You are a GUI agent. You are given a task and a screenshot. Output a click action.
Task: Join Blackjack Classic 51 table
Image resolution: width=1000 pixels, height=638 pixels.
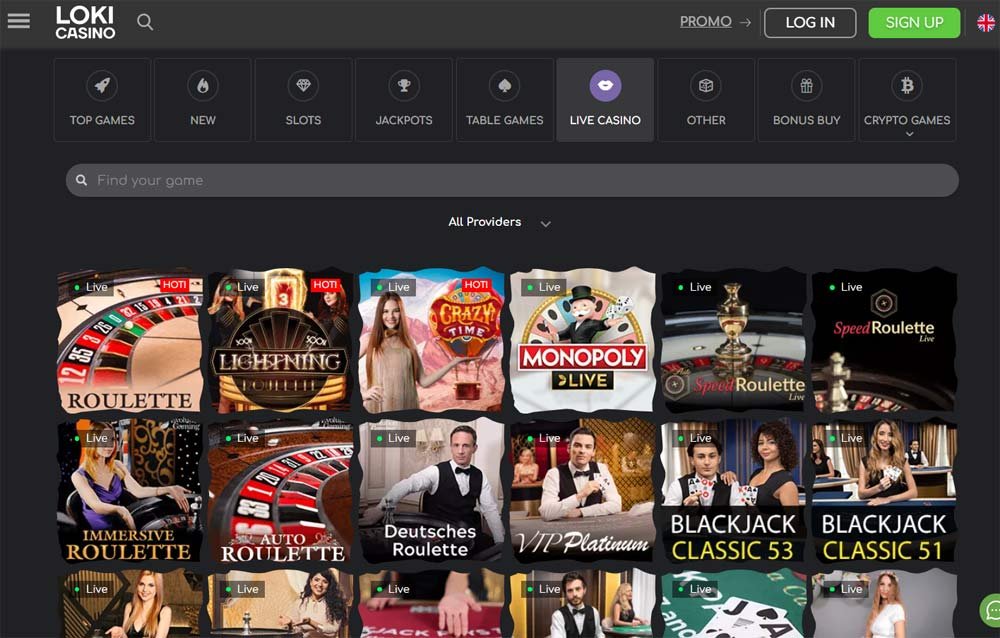885,491
